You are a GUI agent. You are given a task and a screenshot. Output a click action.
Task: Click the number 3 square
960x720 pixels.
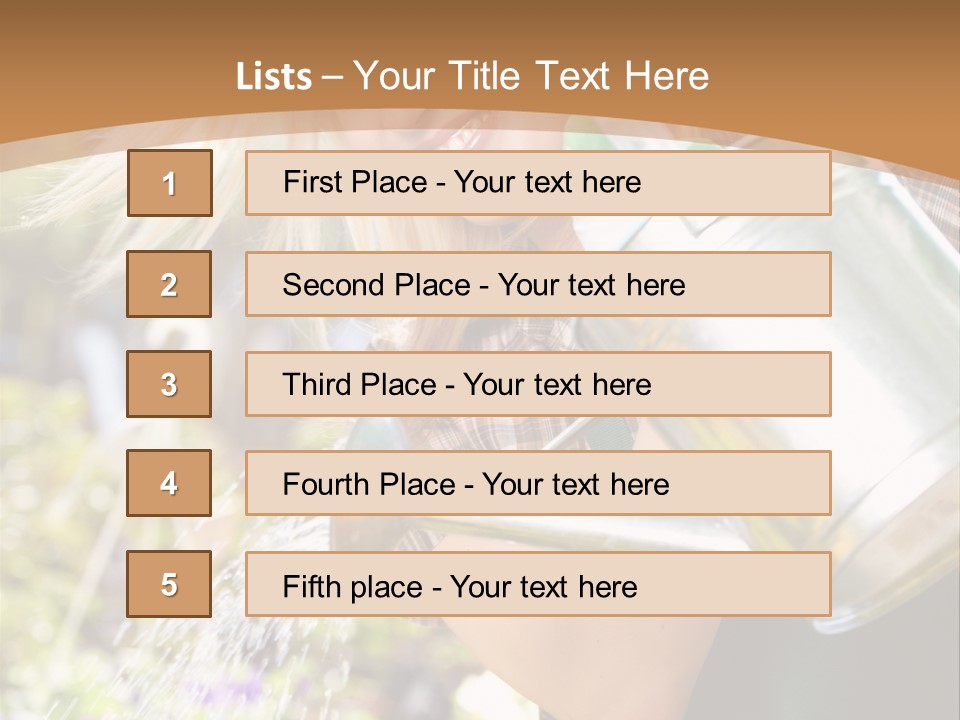[x=169, y=384]
